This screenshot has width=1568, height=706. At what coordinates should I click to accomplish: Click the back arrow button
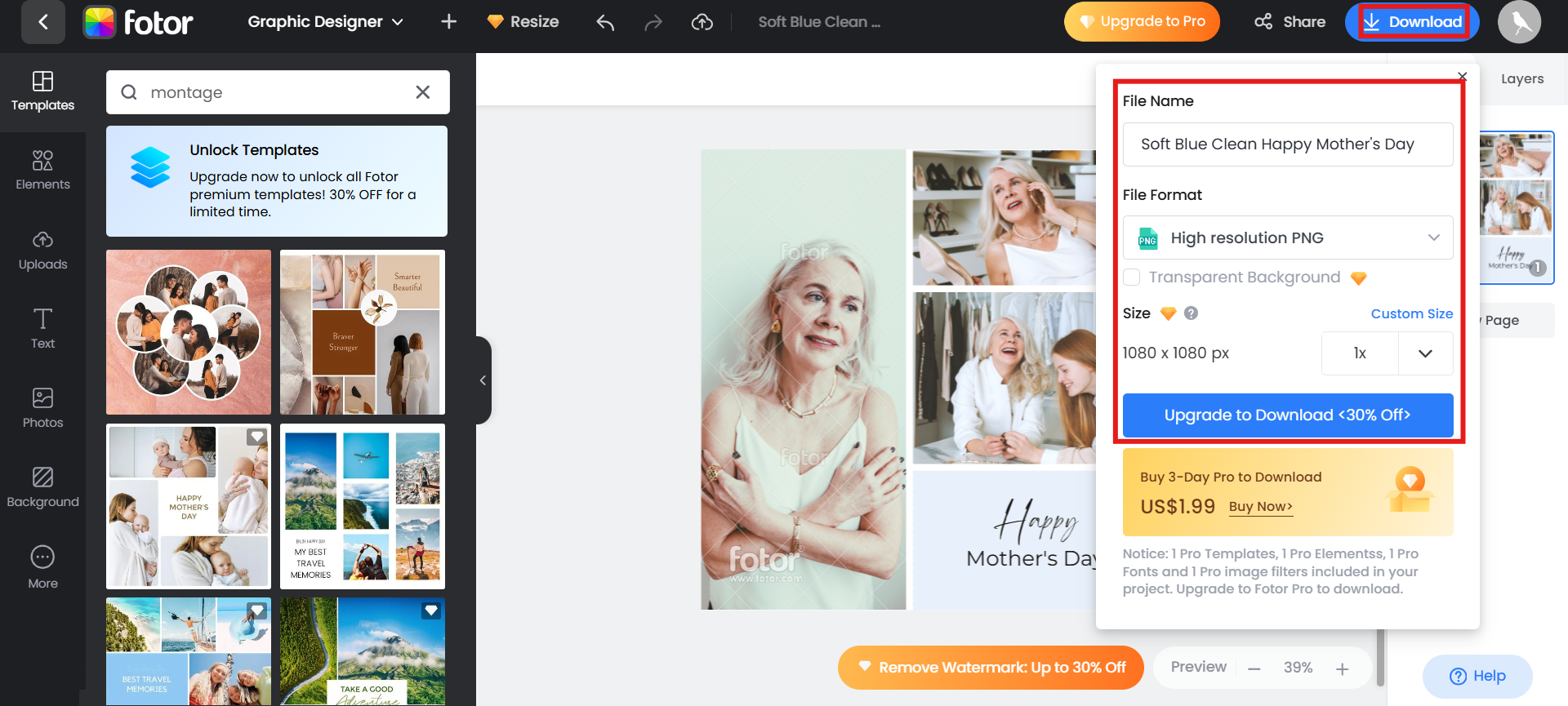43,22
